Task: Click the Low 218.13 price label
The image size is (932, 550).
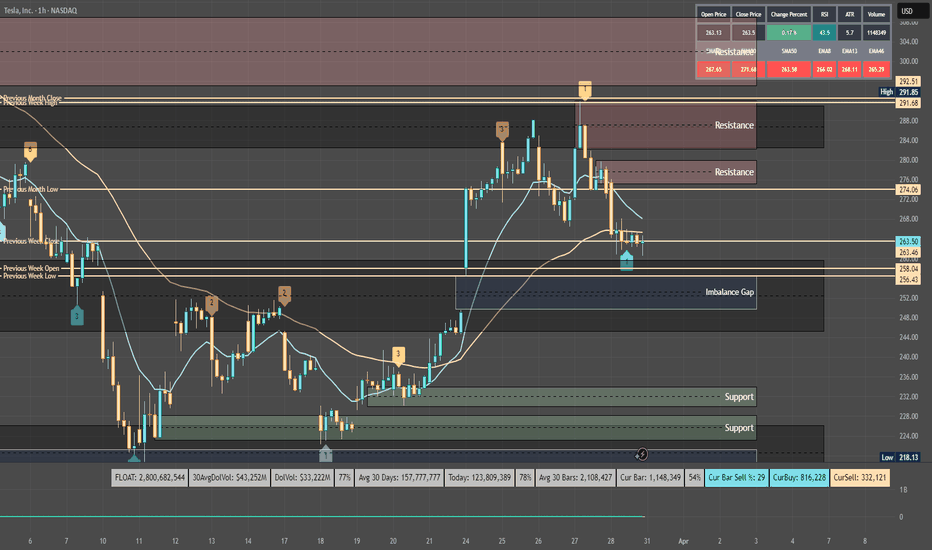Action: click(x=899, y=457)
